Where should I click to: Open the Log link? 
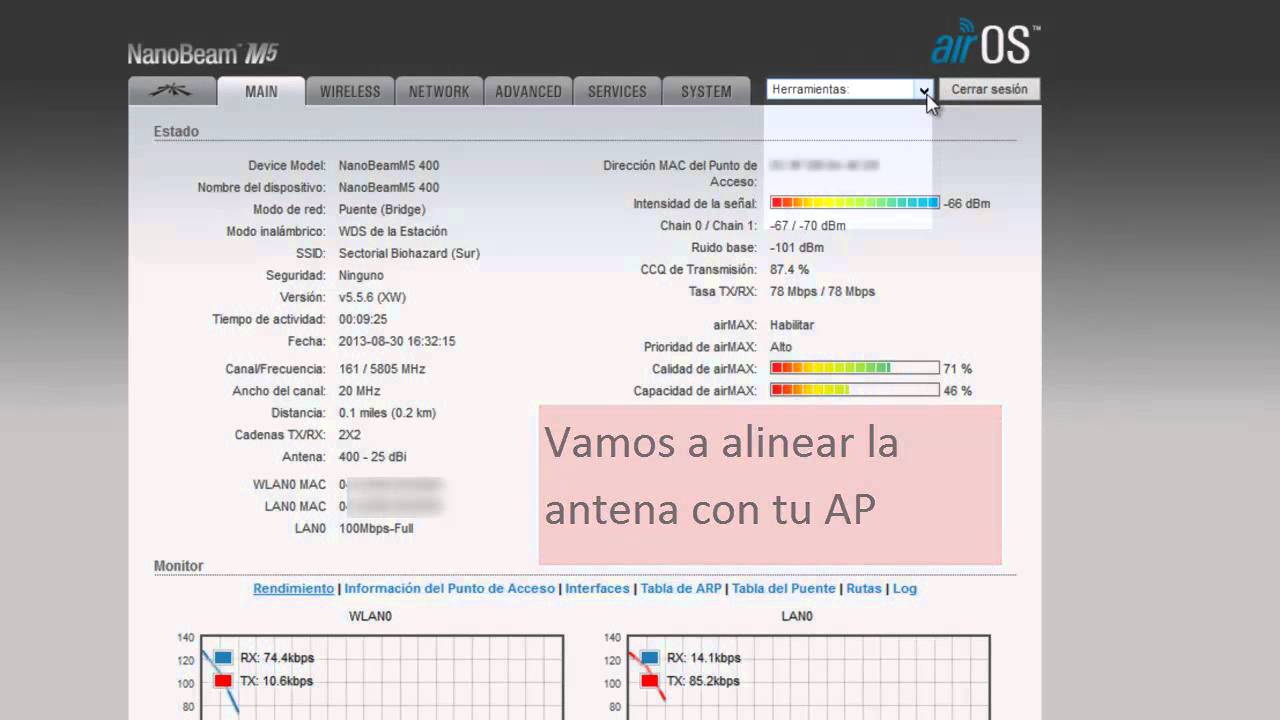905,589
